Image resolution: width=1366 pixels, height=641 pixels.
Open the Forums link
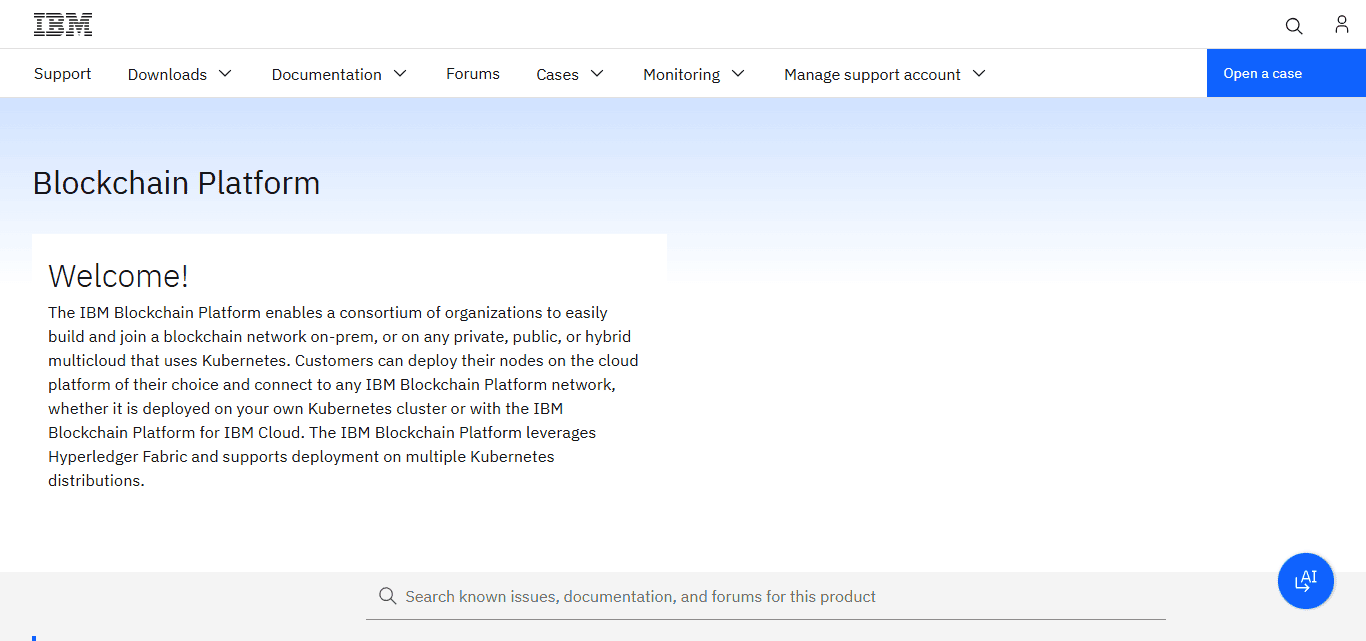(x=473, y=74)
